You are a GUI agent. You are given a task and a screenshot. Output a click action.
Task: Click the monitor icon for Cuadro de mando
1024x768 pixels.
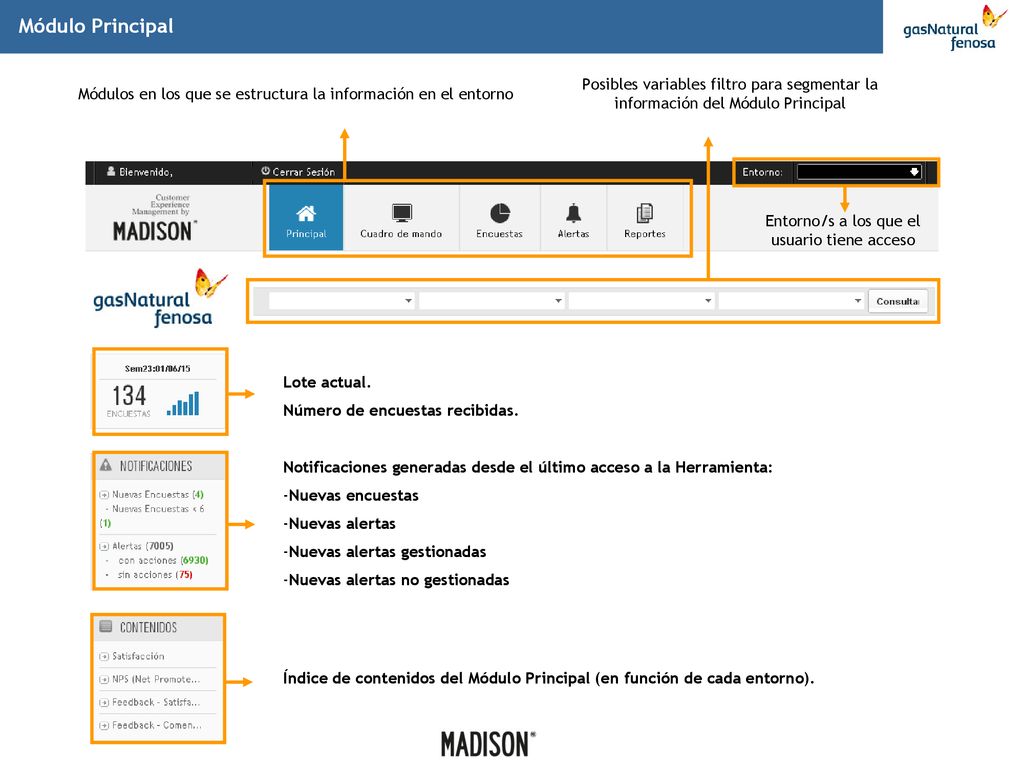click(402, 213)
